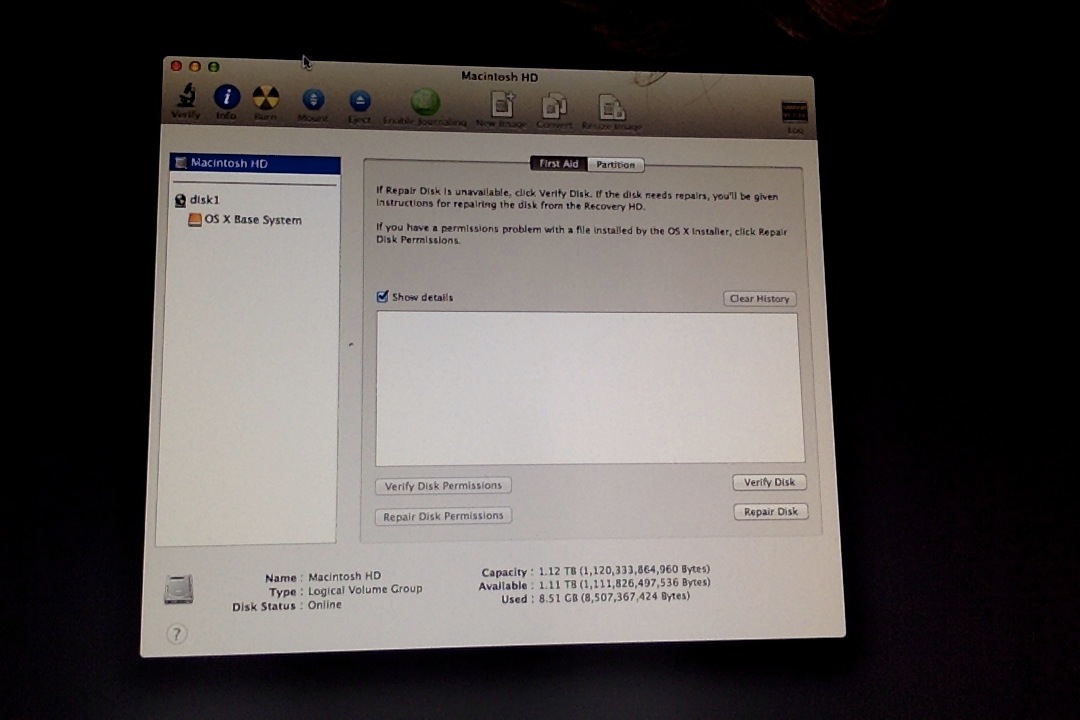The height and width of the screenshot is (720, 1080).
Task: Select Macintosh HD in the sidebar
Action: 255,163
